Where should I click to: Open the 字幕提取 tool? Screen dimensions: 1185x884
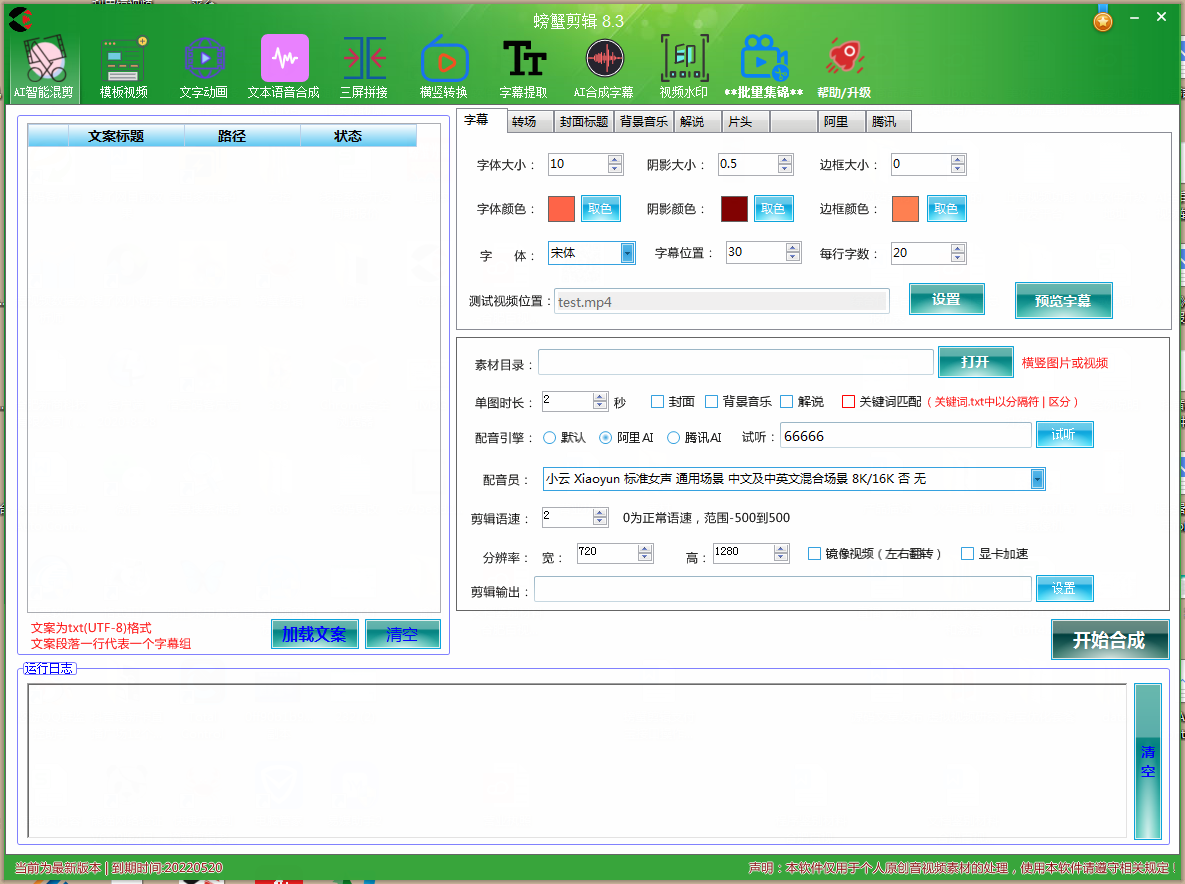524,63
